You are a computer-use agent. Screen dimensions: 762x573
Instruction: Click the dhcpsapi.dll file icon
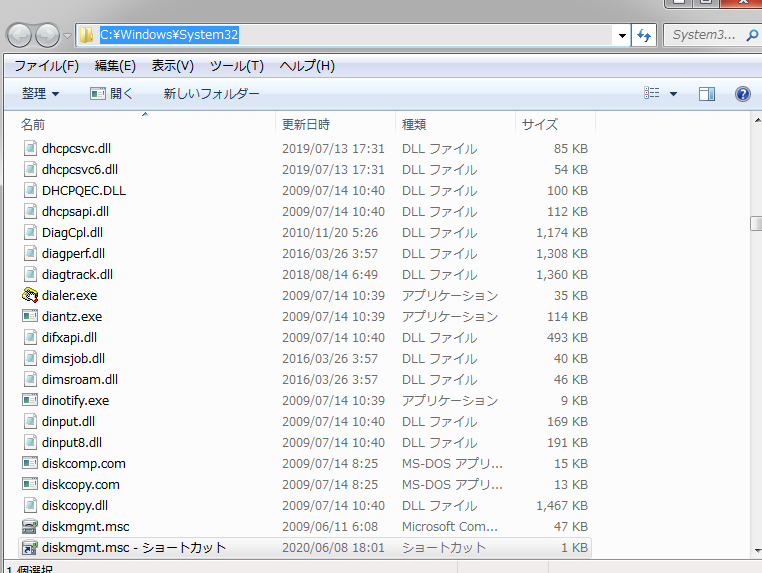coord(30,211)
